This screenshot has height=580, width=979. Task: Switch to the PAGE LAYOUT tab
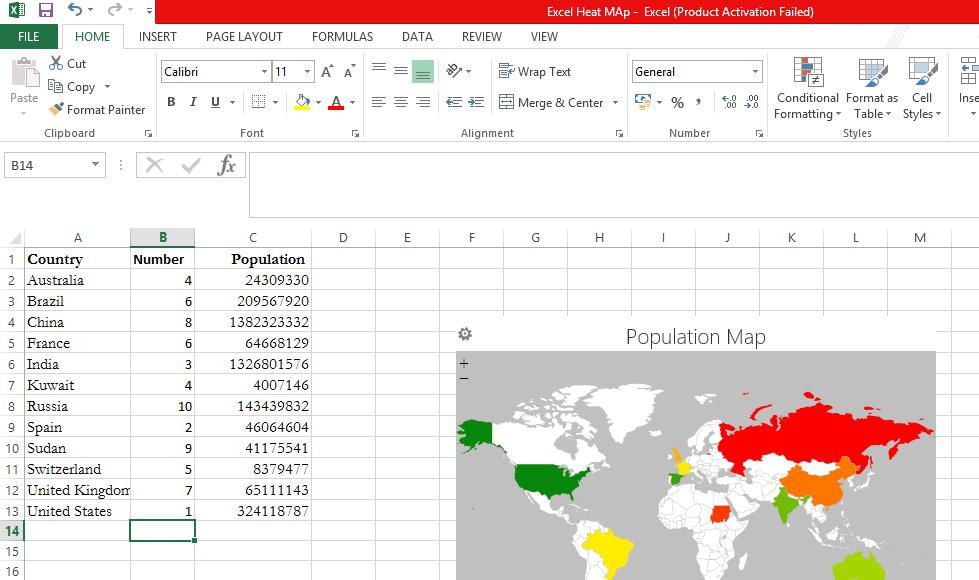tap(244, 37)
